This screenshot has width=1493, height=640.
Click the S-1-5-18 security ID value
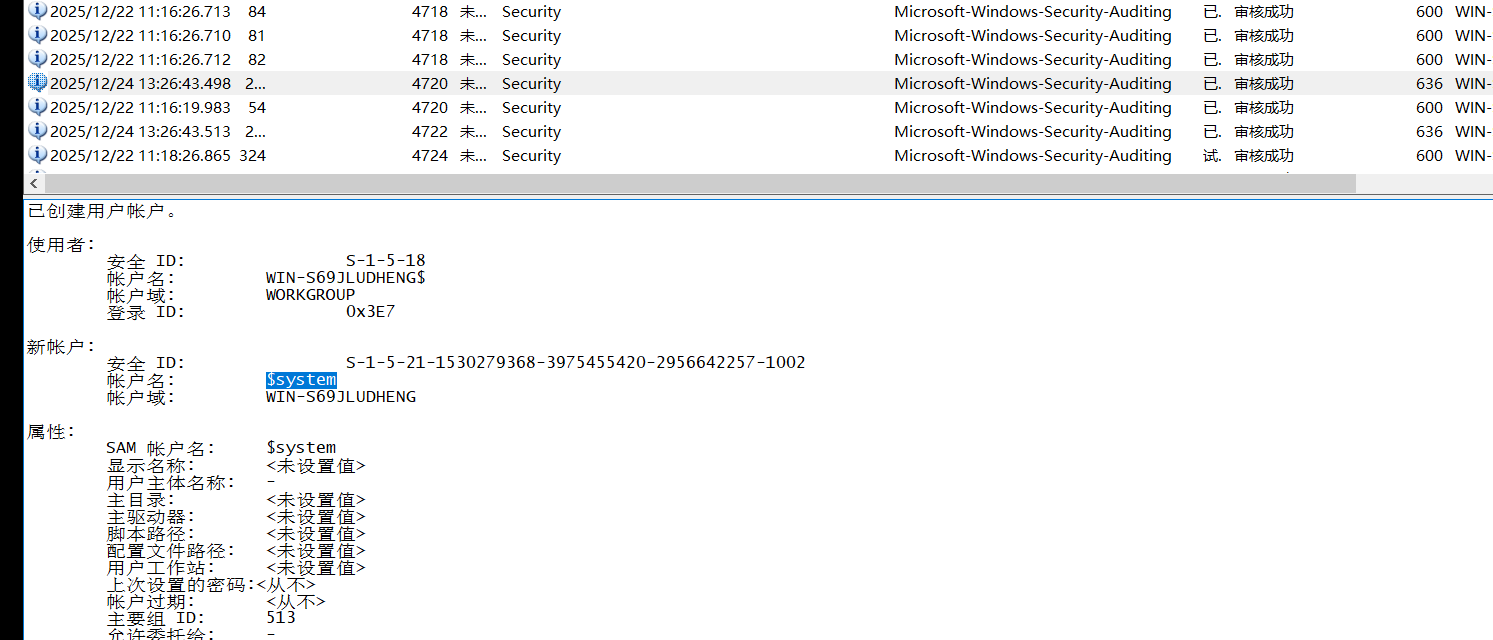[385, 261]
